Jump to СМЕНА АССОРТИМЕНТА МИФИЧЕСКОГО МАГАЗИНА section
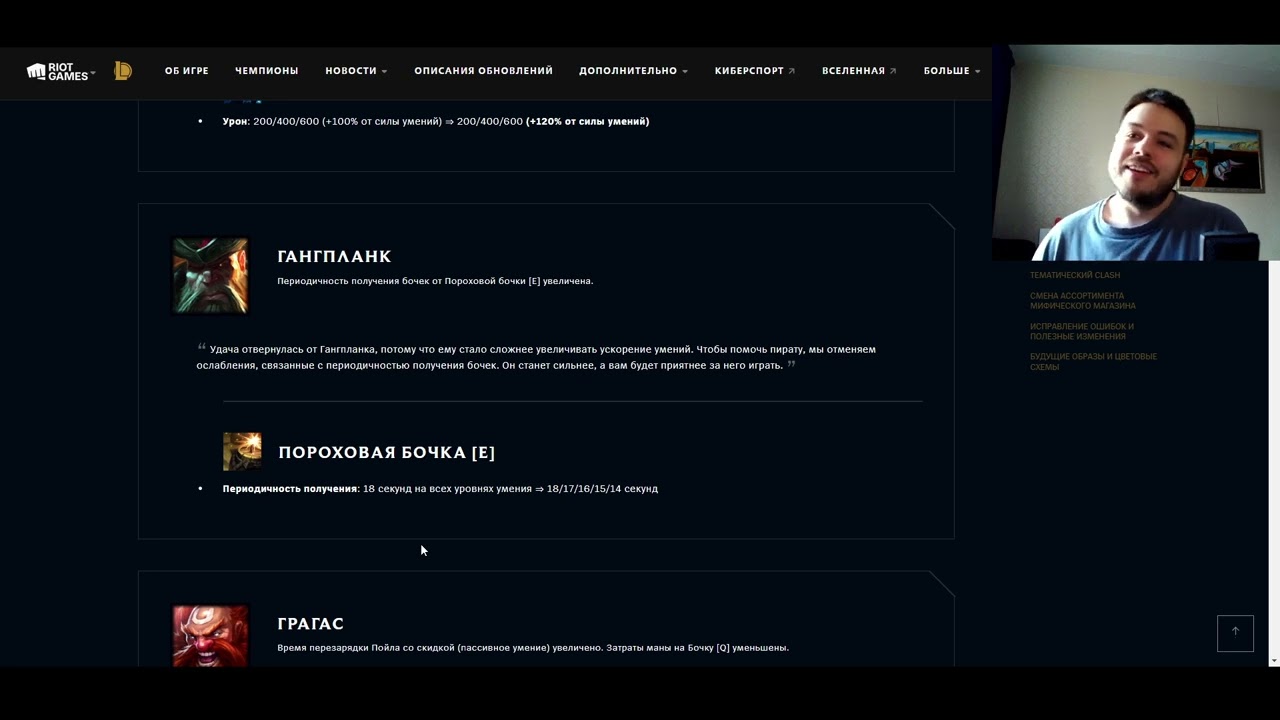The image size is (1280, 720). (1083, 301)
